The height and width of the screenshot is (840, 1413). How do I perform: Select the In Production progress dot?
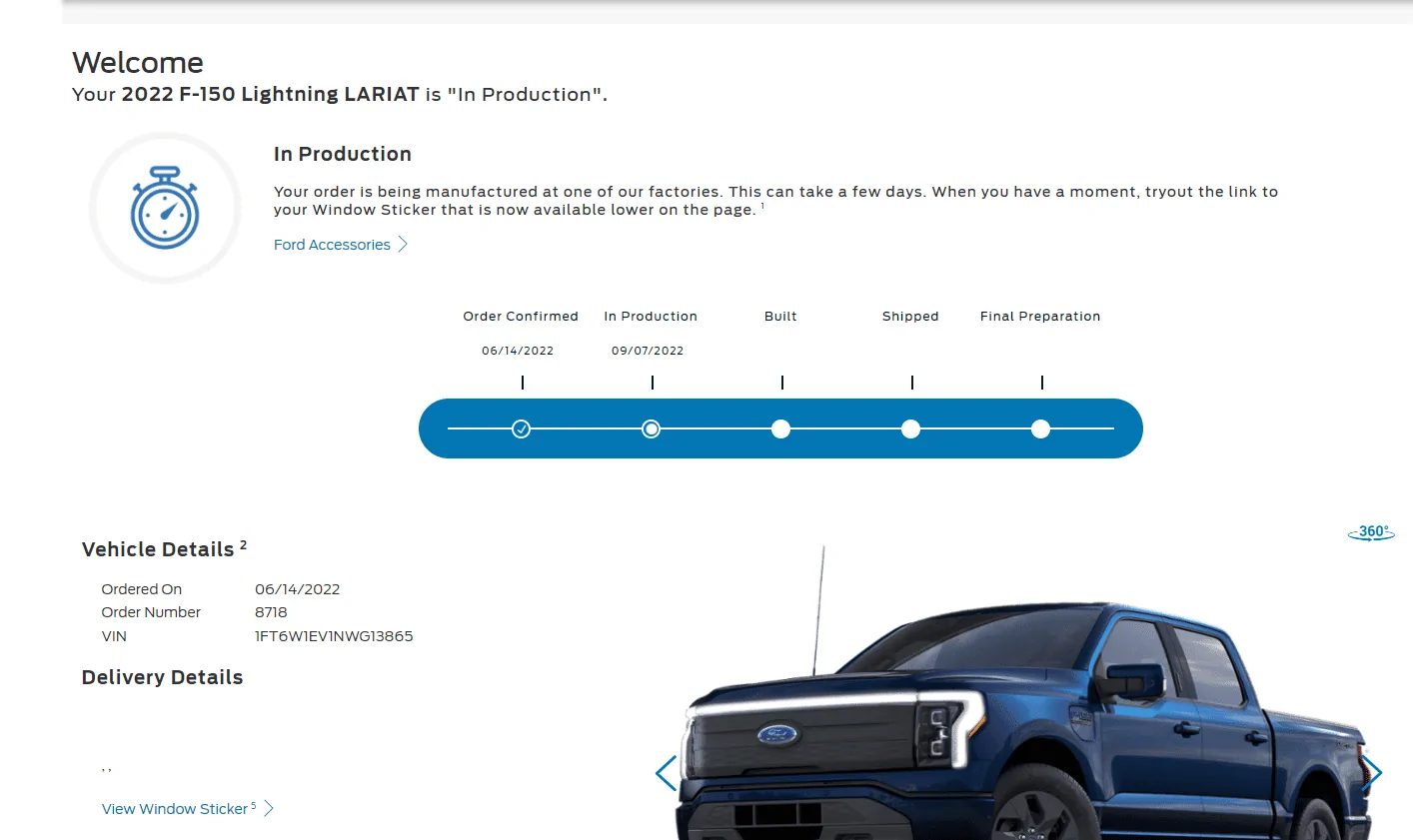point(652,429)
